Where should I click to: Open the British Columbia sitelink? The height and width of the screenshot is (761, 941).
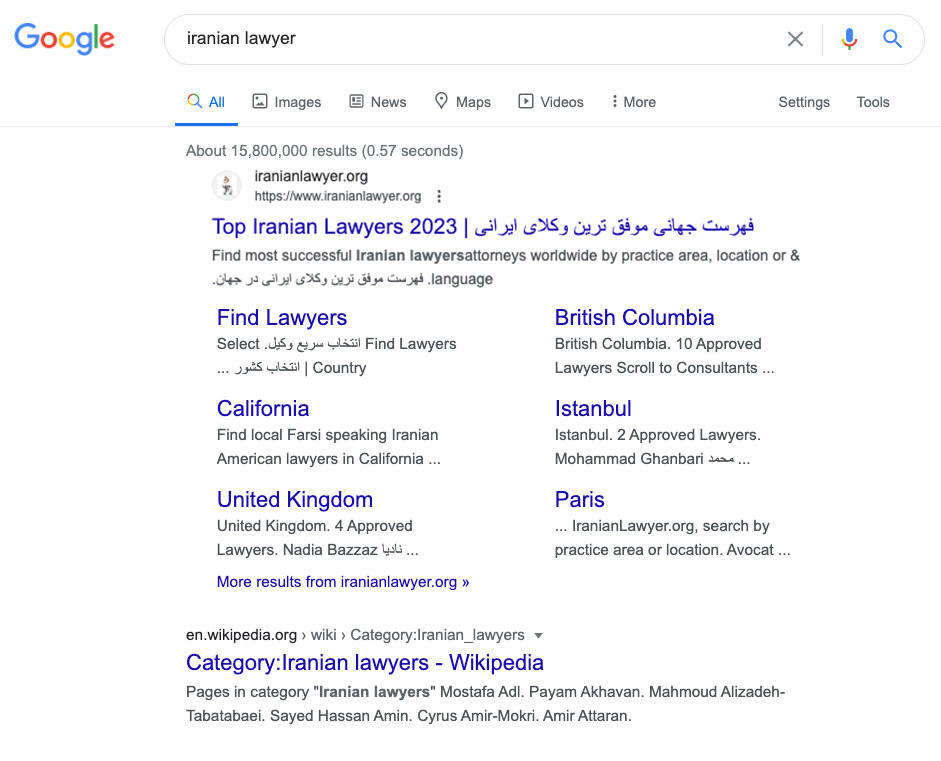(634, 317)
